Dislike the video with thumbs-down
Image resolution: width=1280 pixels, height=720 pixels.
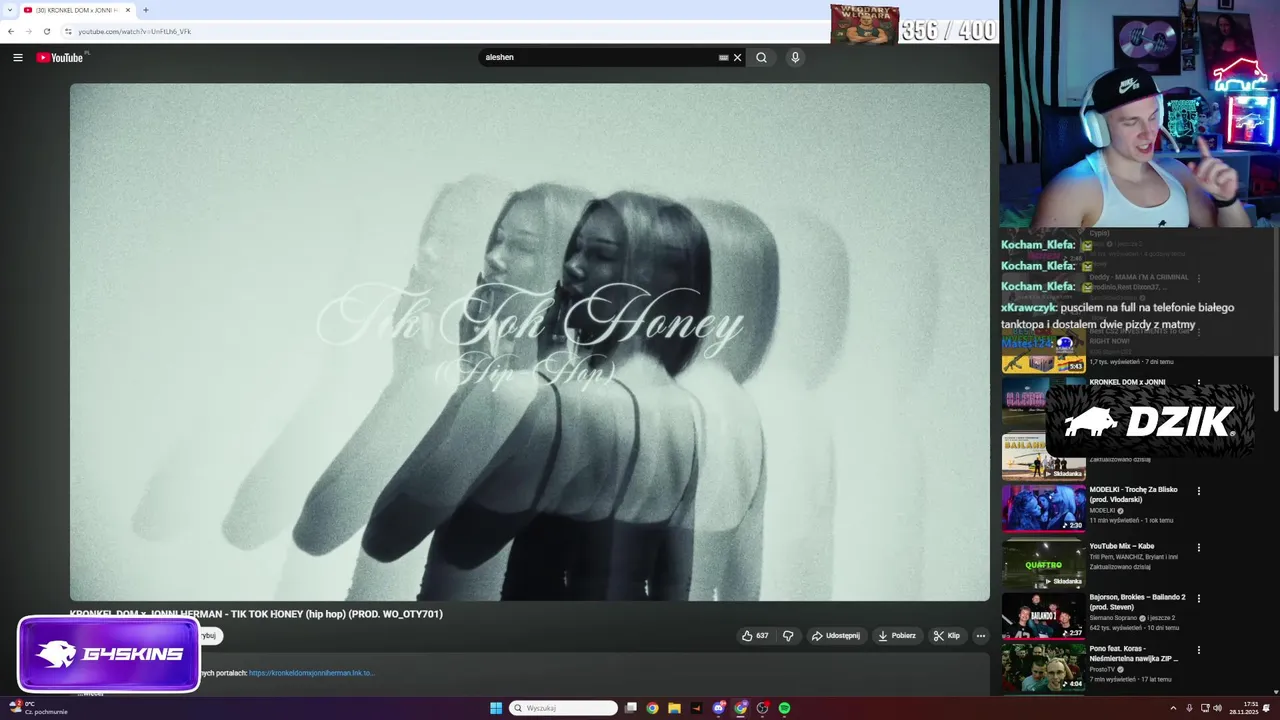click(788, 636)
